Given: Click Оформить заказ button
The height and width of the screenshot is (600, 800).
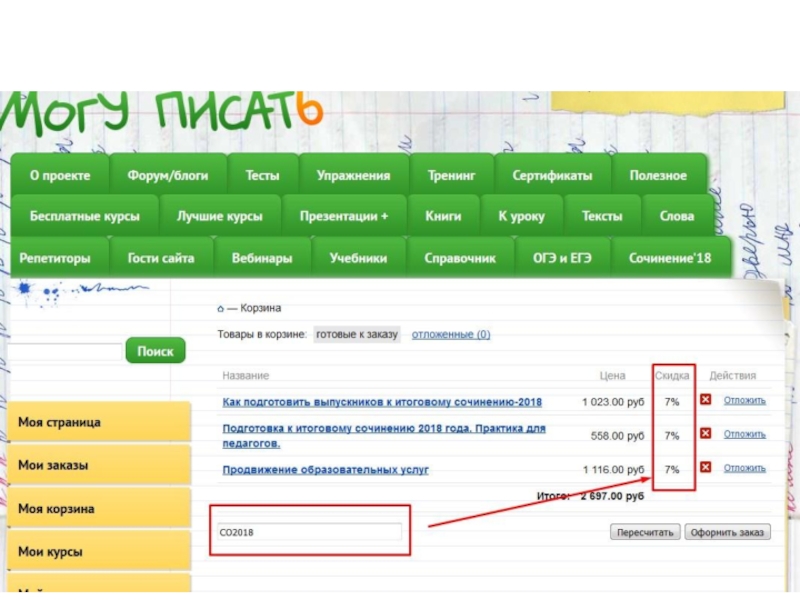Looking at the screenshot, I should (x=727, y=532).
